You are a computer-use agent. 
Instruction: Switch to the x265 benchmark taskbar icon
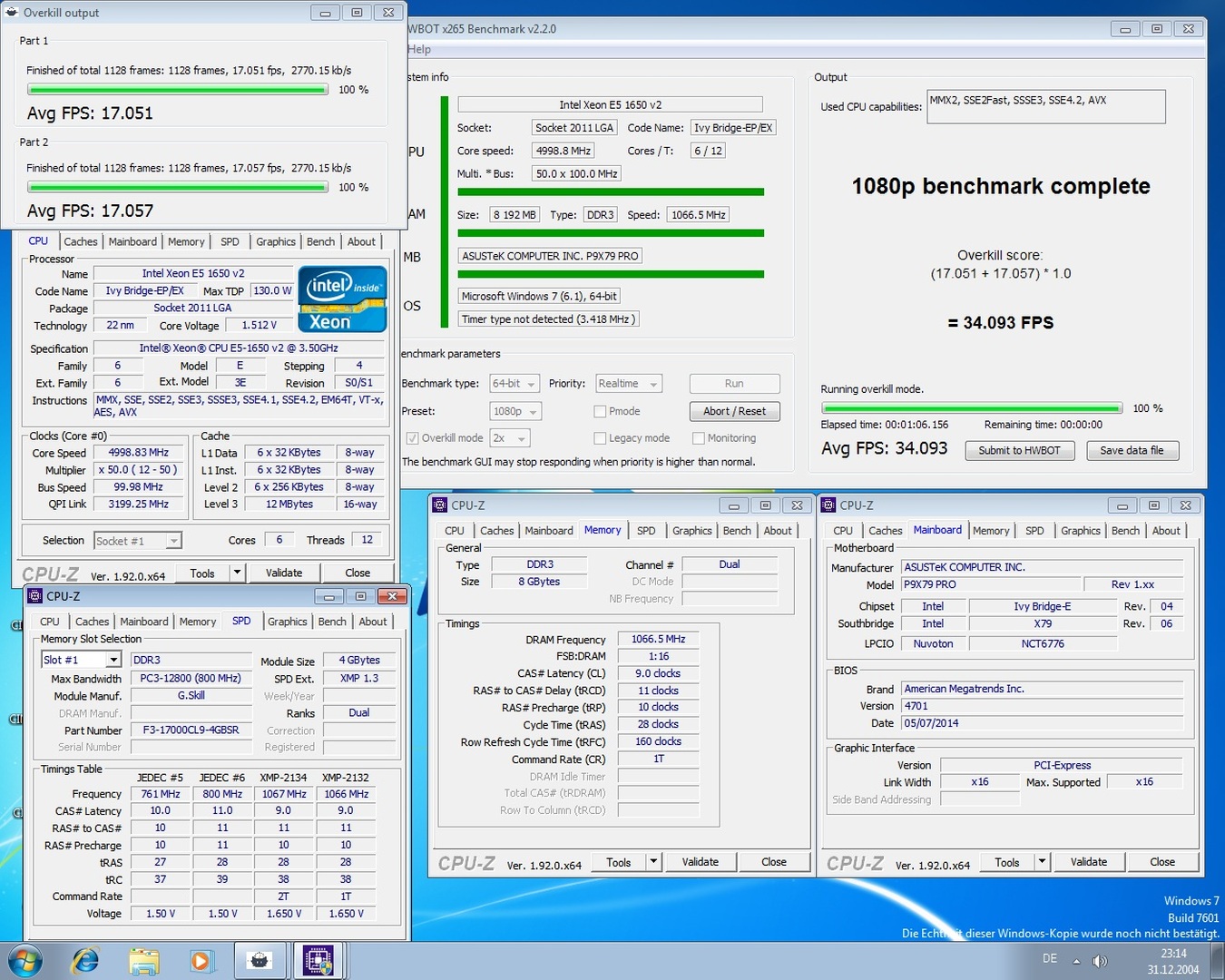tap(260, 961)
